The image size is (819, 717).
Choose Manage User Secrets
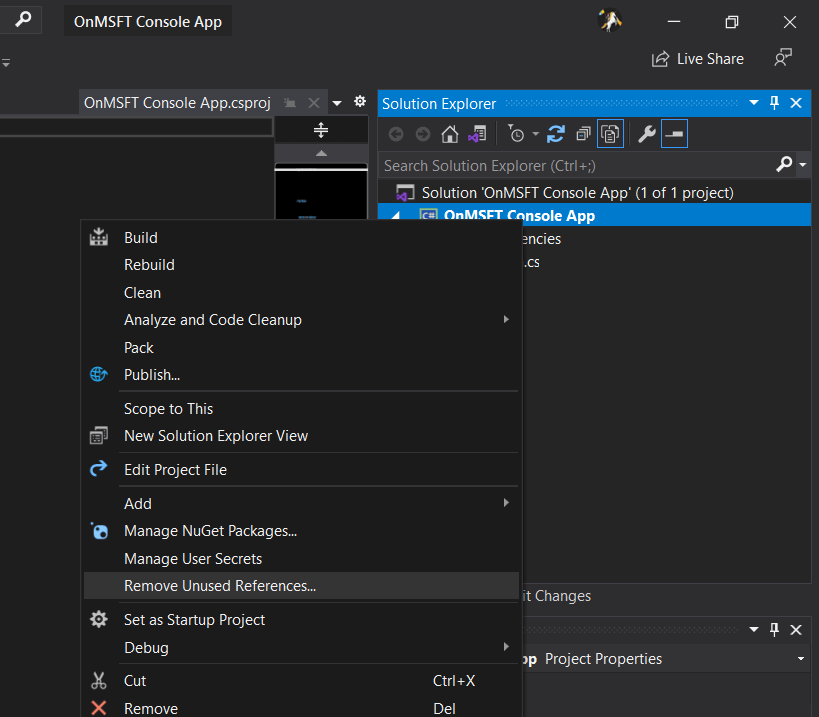(x=301, y=558)
